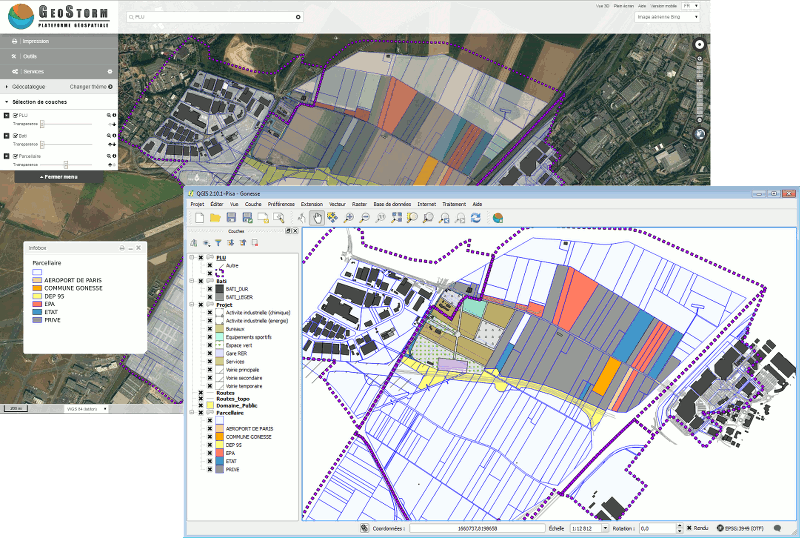Image resolution: width=800 pixels, height=538 pixels.
Task: Toggle visibility of Domaine_Public layer
Action: (x=201, y=406)
